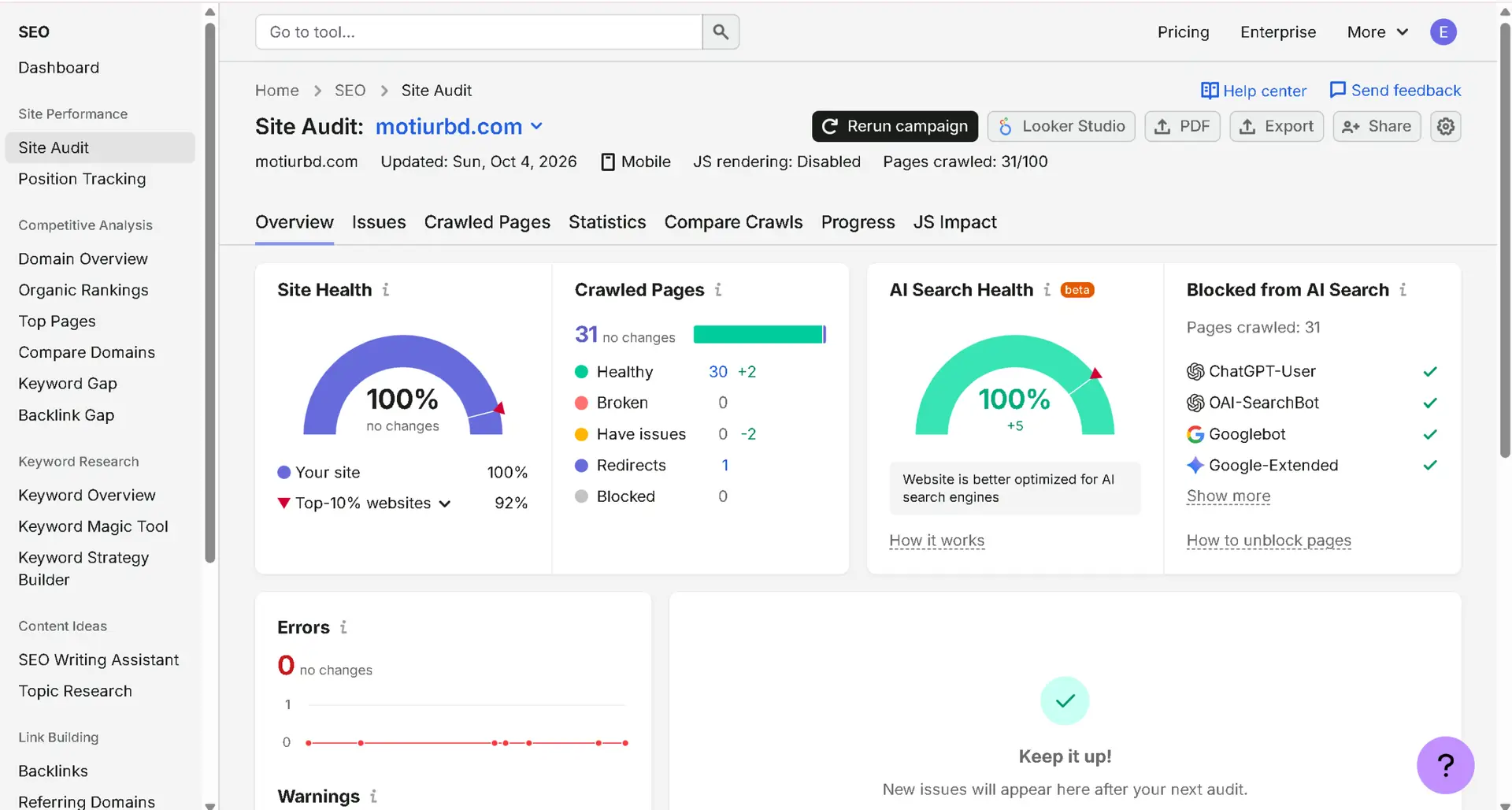This screenshot has width=1512, height=810.
Task: Download the PDF report
Action: [x=1182, y=126]
